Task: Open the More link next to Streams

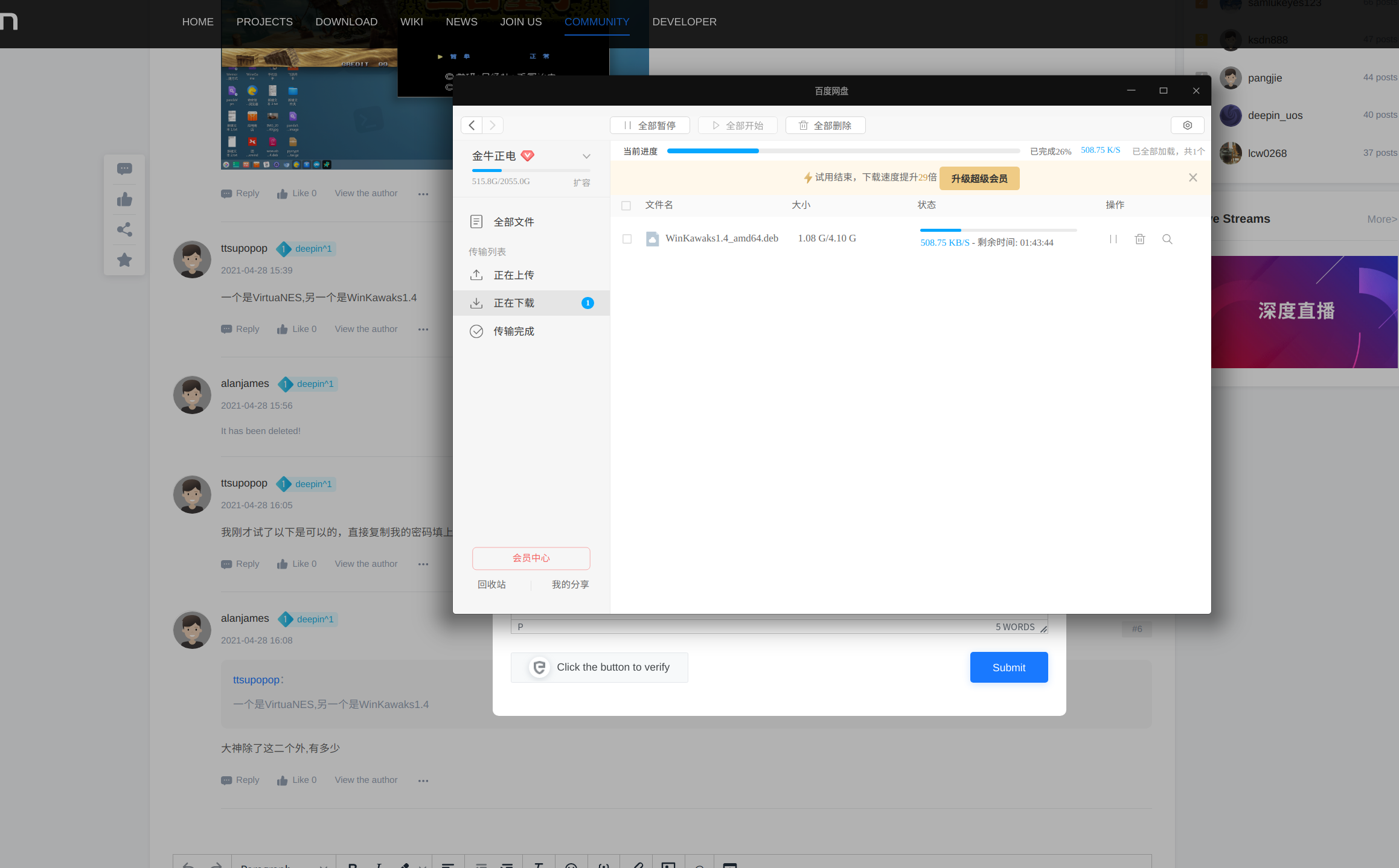Action: pos(1381,219)
